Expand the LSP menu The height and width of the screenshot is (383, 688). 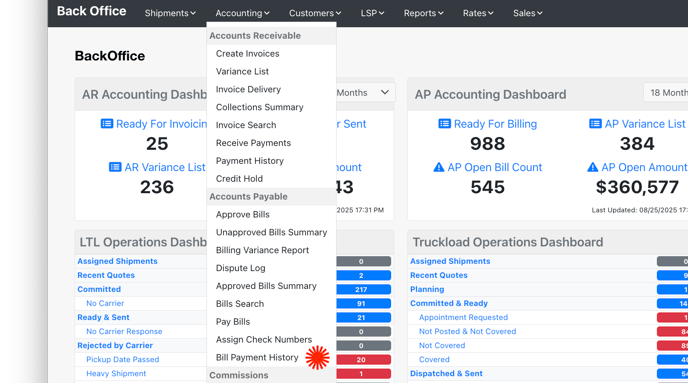click(372, 13)
